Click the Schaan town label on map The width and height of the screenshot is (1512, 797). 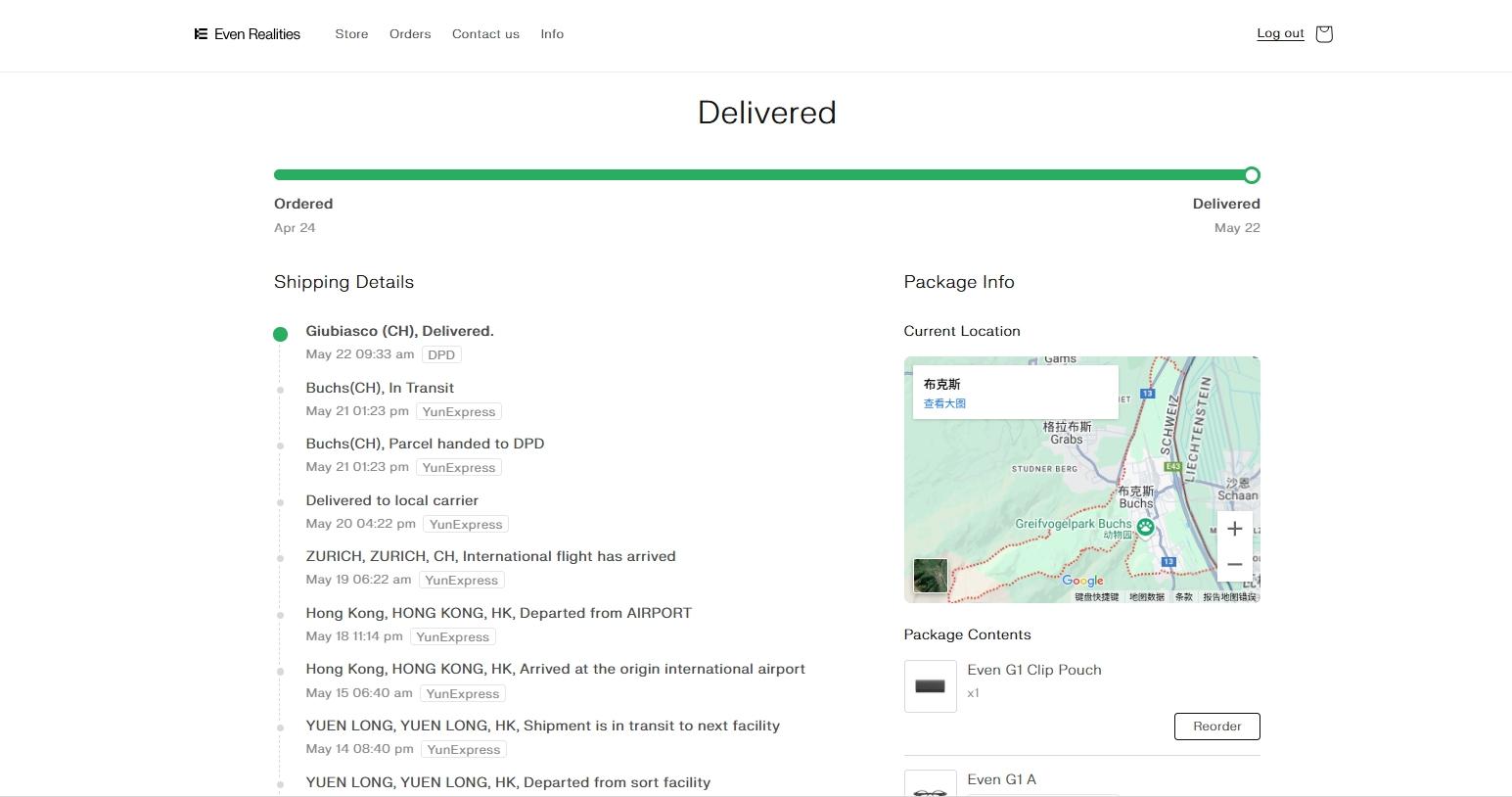click(x=1237, y=489)
